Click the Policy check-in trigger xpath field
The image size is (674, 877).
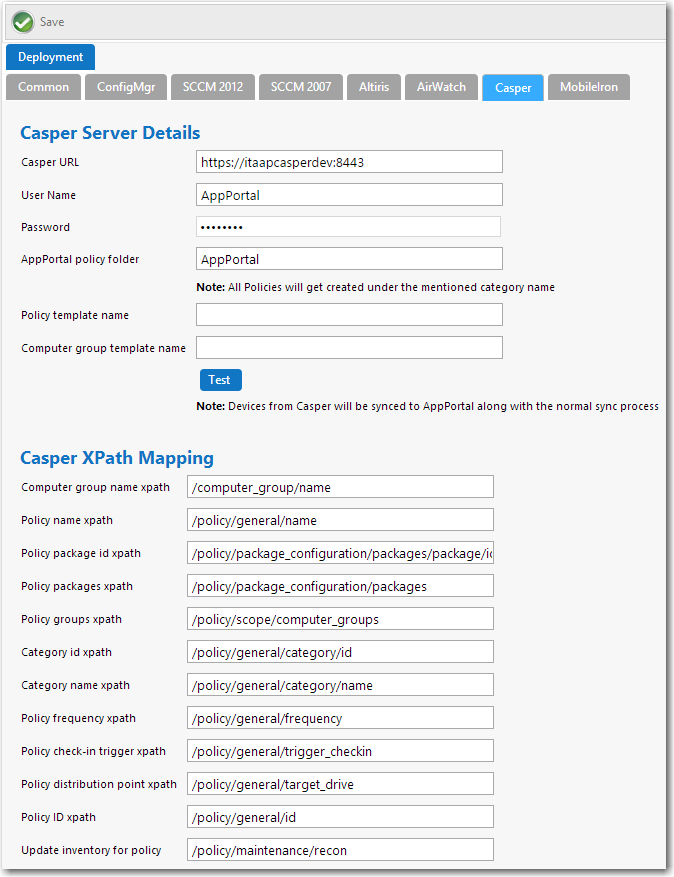point(341,751)
